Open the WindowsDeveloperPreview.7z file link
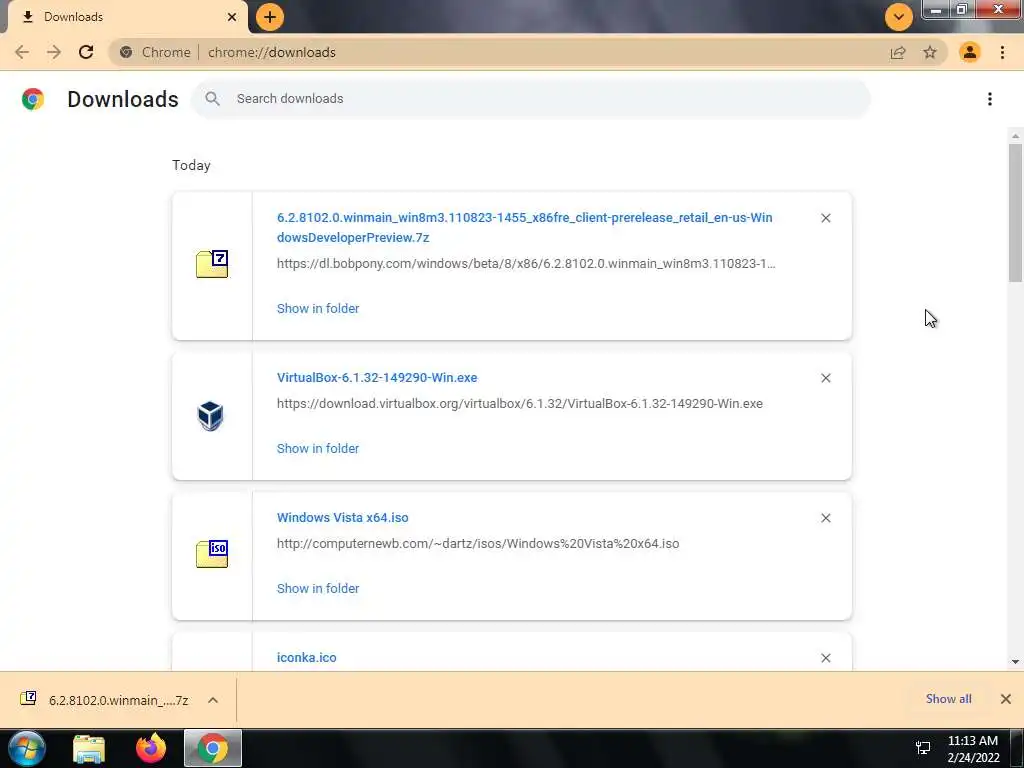This screenshot has width=1024, height=768. pos(524,227)
